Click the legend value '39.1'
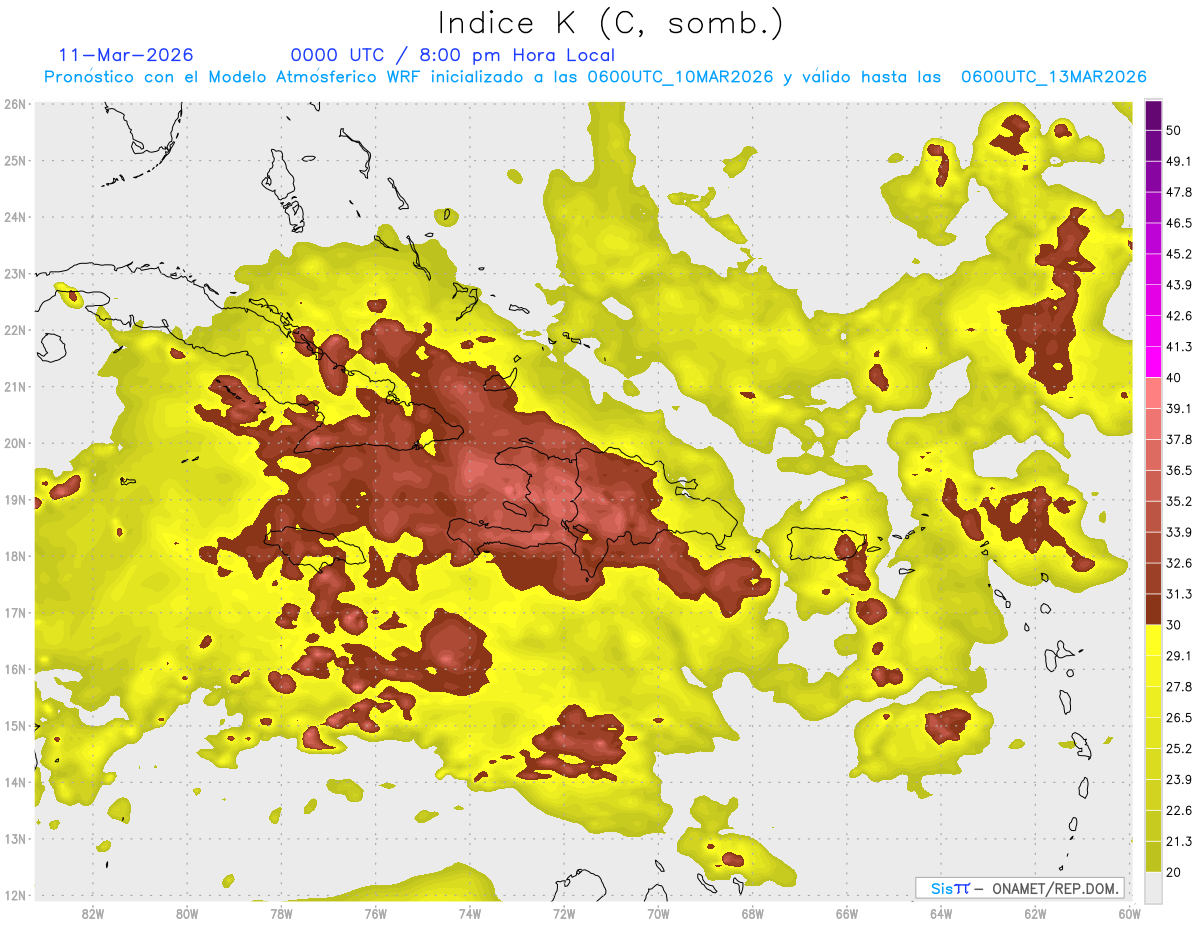Image resolution: width=1200 pixels, height=927 pixels. click(1178, 408)
